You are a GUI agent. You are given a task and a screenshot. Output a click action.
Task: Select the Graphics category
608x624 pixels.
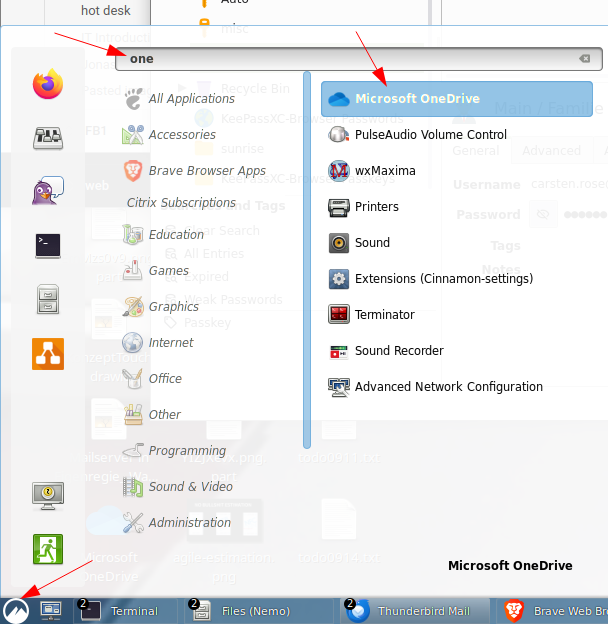pos(160,306)
